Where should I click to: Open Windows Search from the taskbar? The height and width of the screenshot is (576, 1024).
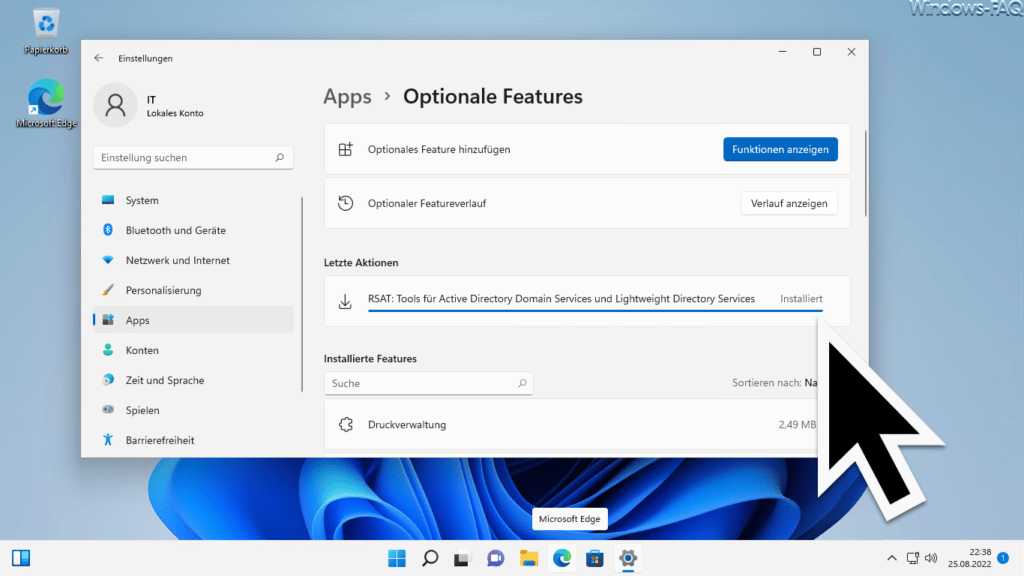coord(429,558)
